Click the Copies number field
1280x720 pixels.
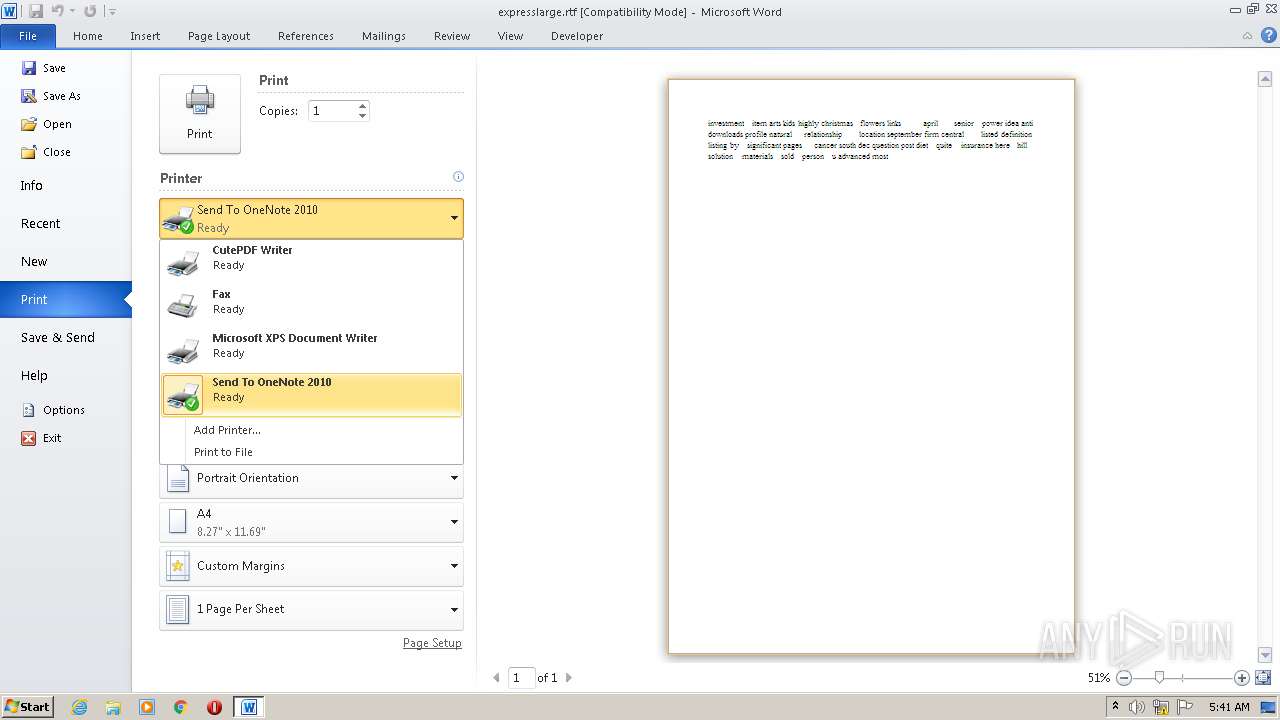[x=332, y=111]
